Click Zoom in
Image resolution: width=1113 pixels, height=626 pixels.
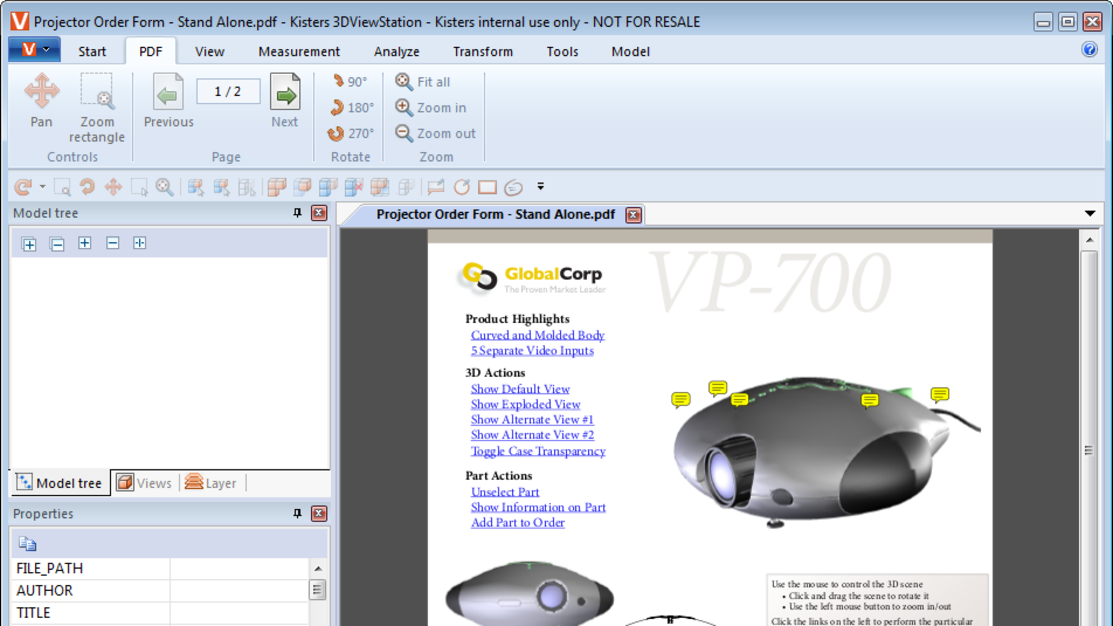[x=431, y=107]
